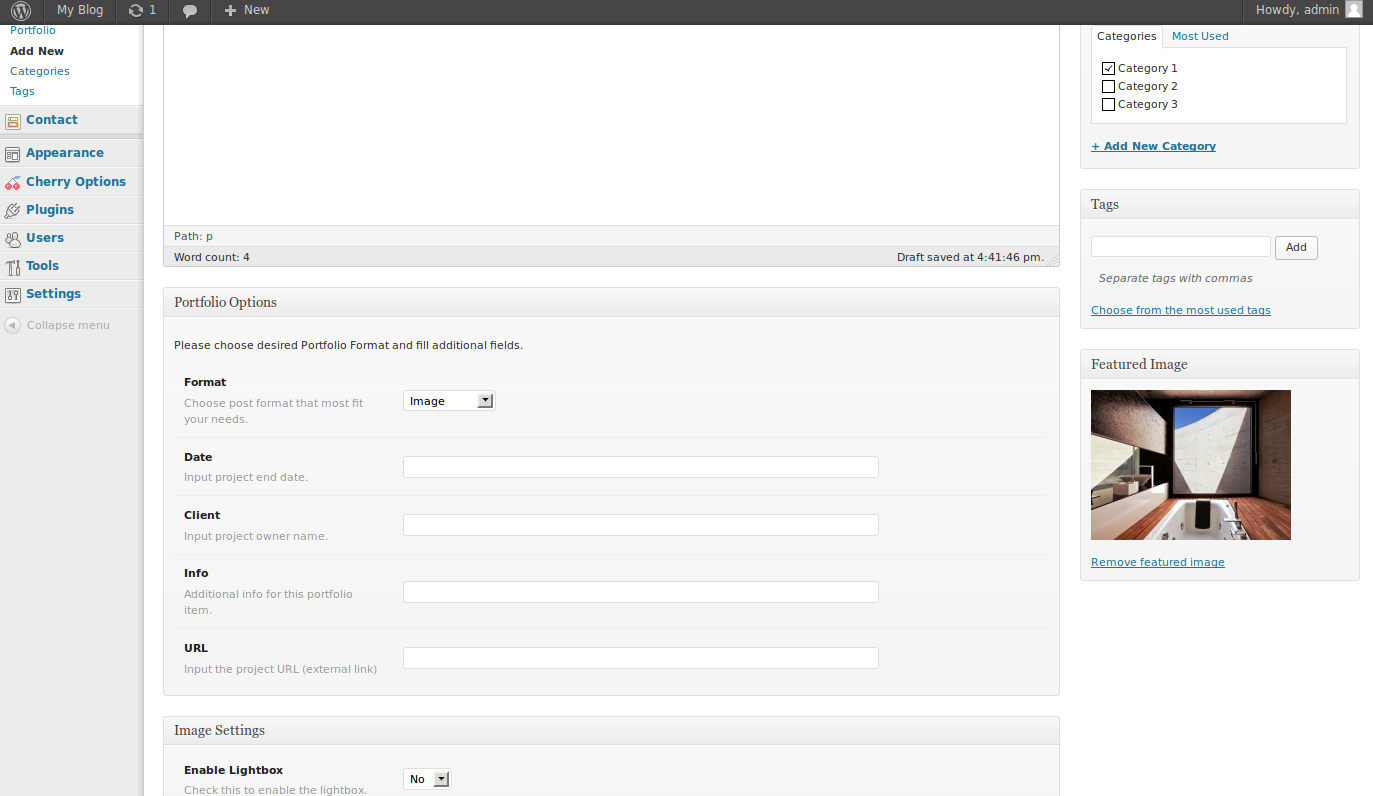
Task: Open the Add New portfolio submenu link
Action: (x=37, y=51)
